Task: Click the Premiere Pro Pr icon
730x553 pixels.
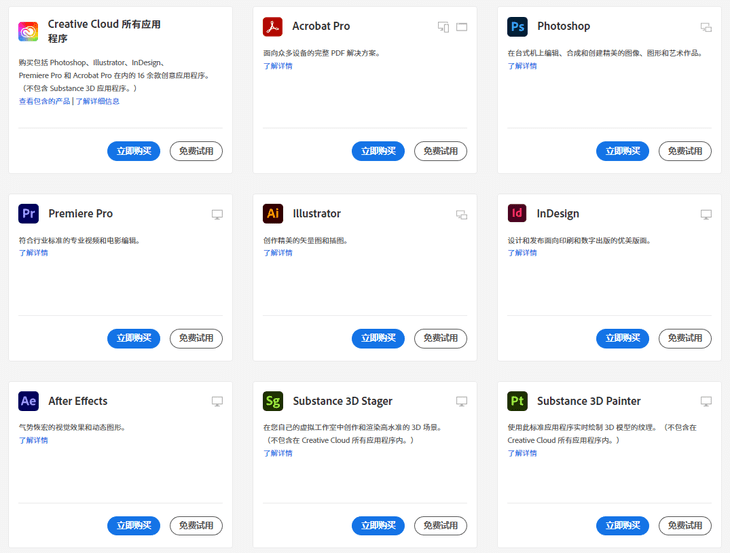Action: tap(28, 213)
